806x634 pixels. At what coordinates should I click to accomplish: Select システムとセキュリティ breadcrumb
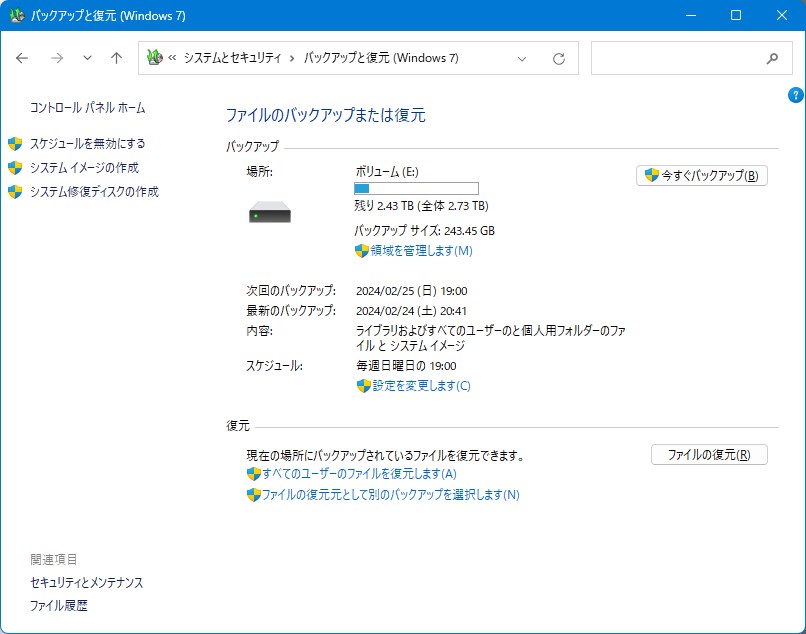point(232,58)
